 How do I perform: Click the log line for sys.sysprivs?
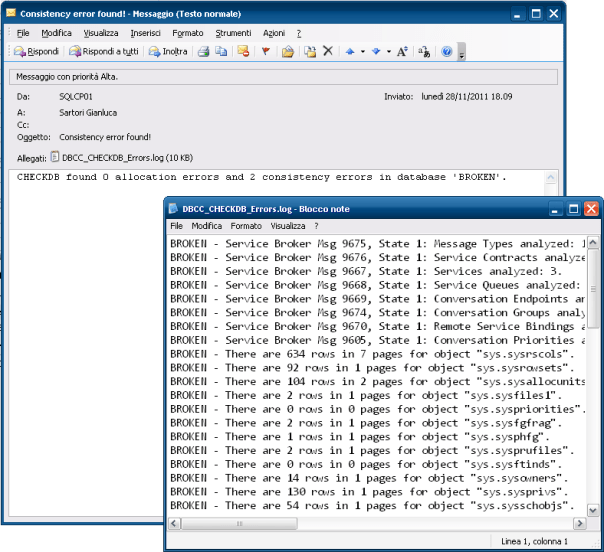tap(369, 492)
